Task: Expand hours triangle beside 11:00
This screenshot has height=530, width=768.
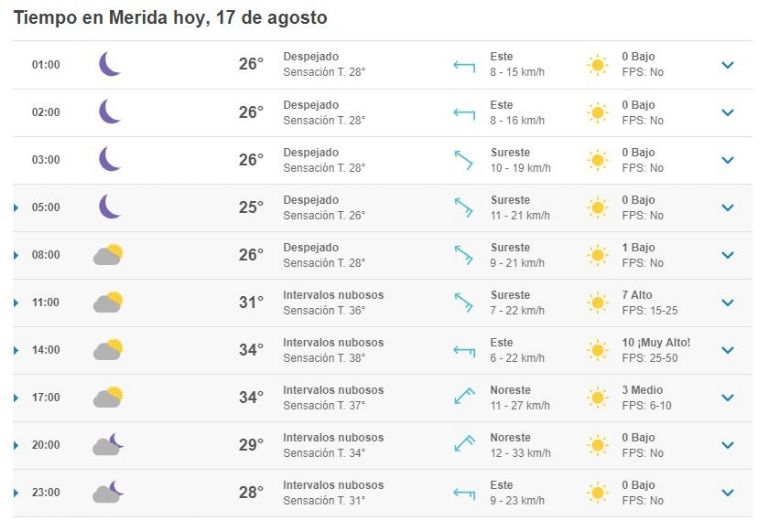Action: (x=16, y=303)
